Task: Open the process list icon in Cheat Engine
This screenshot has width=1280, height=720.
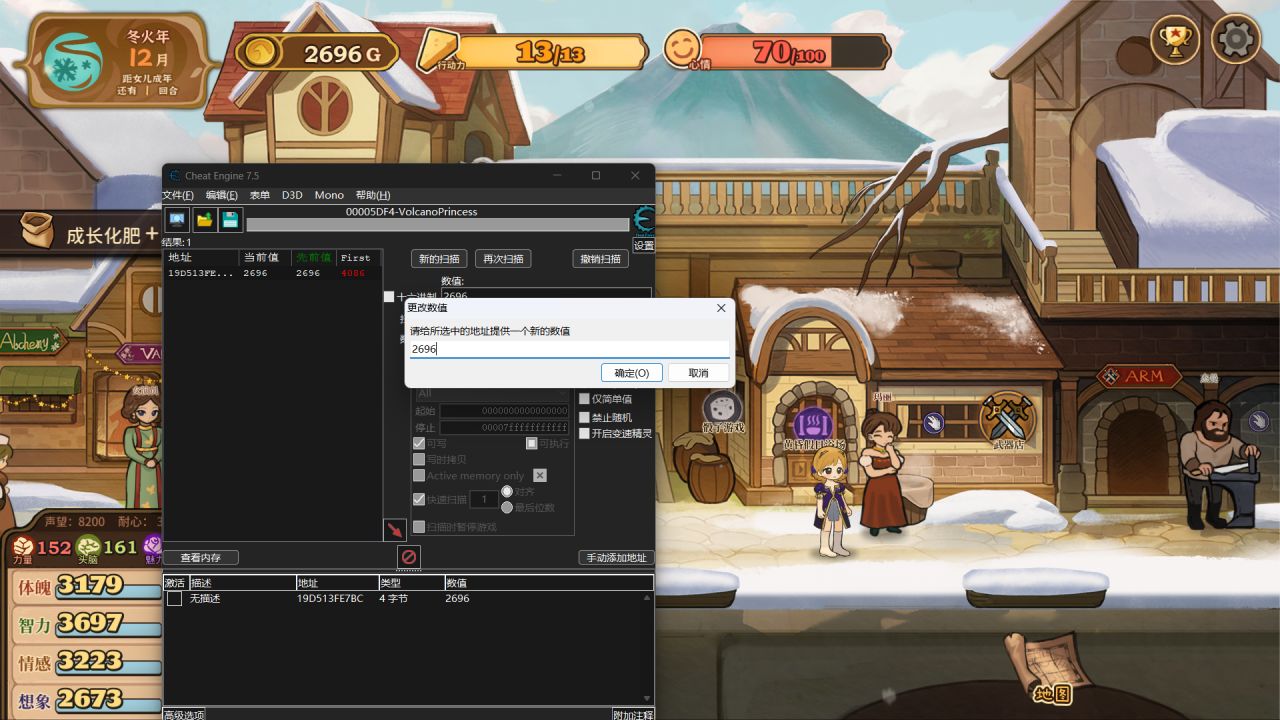Action: point(177,220)
